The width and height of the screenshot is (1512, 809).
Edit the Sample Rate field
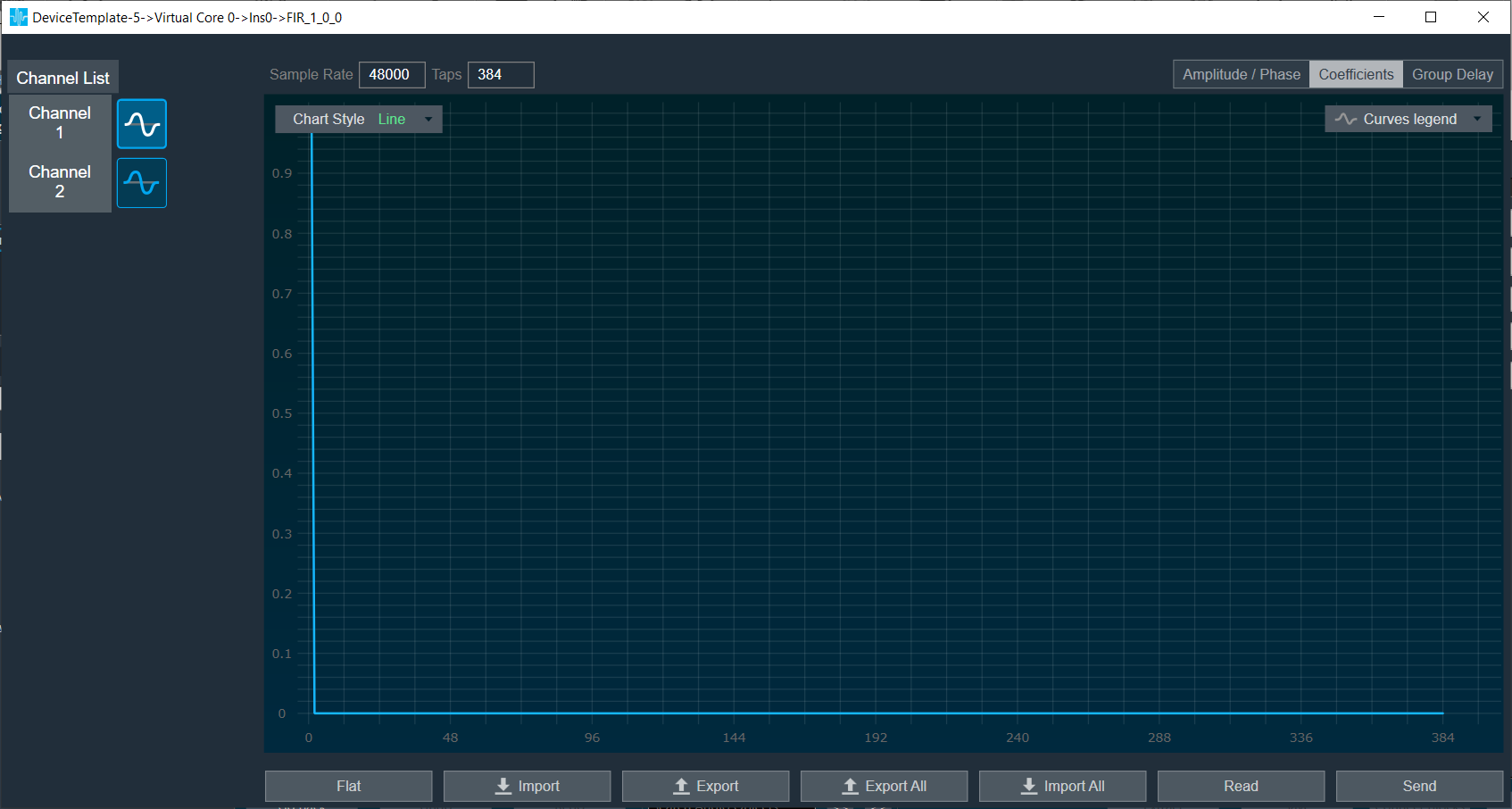[x=392, y=75]
